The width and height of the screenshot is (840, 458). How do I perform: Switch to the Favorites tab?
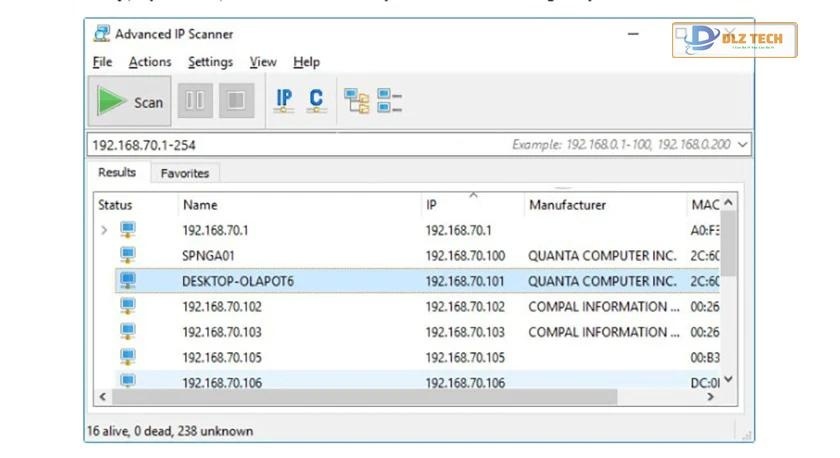click(x=185, y=173)
